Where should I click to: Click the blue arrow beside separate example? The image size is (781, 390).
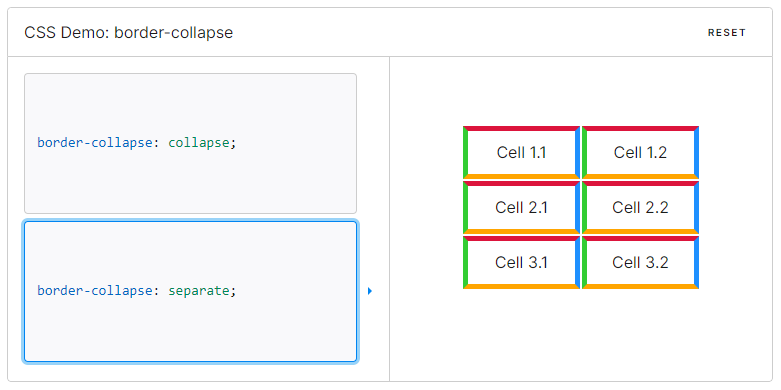(x=370, y=291)
